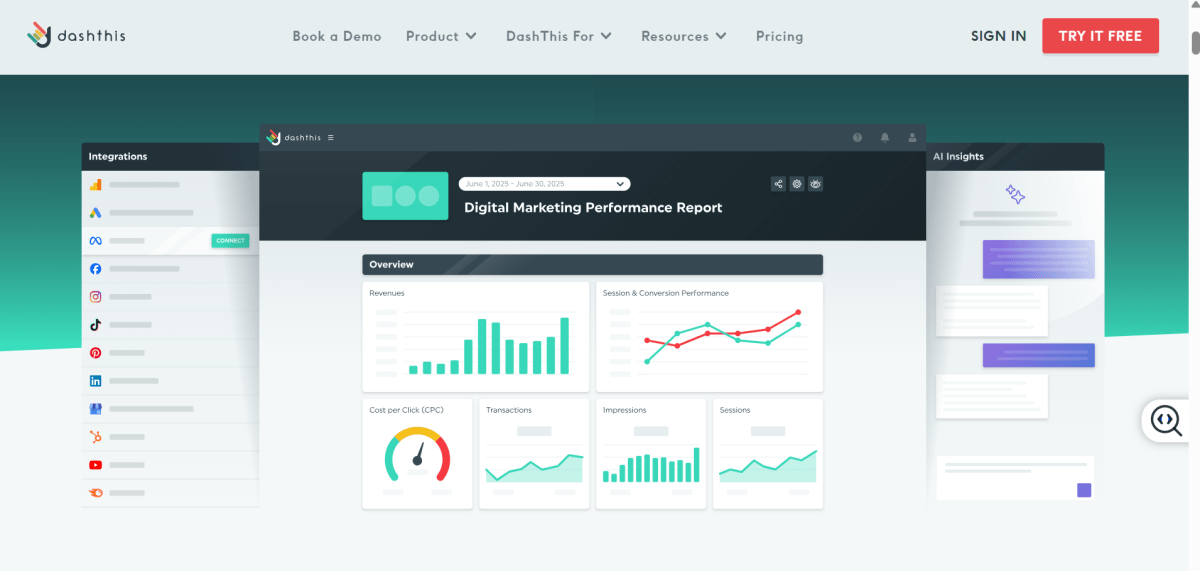Choose the TikTok integration icon
The height and width of the screenshot is (571, 1200).
[96, 325]
